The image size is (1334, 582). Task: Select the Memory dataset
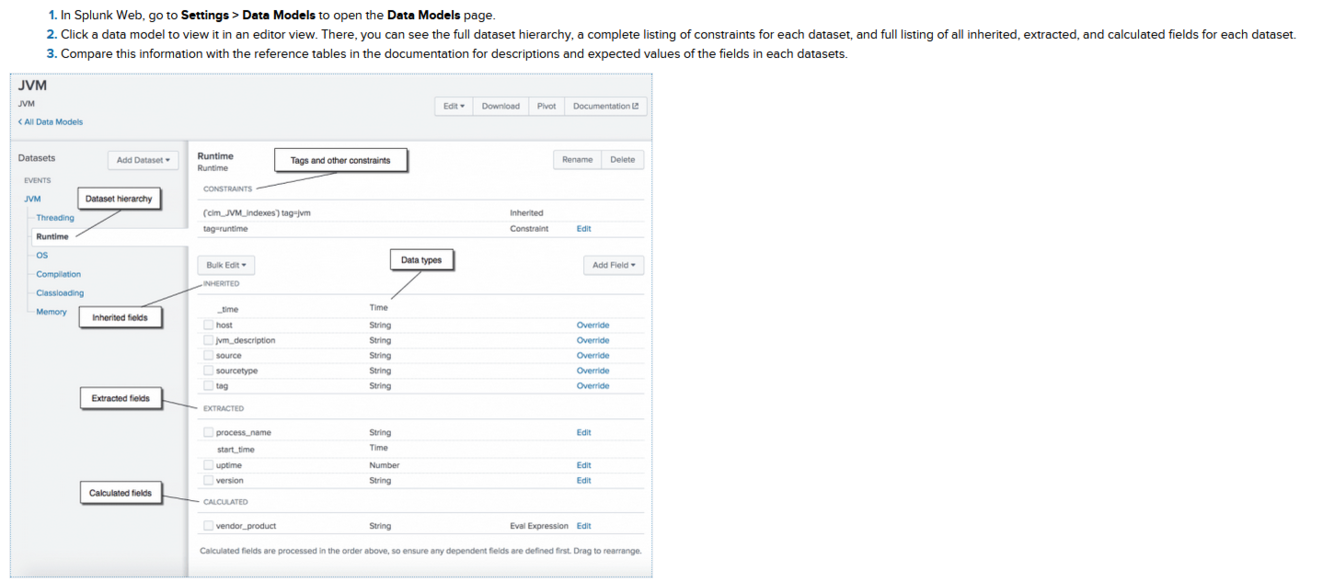point(51,312)
